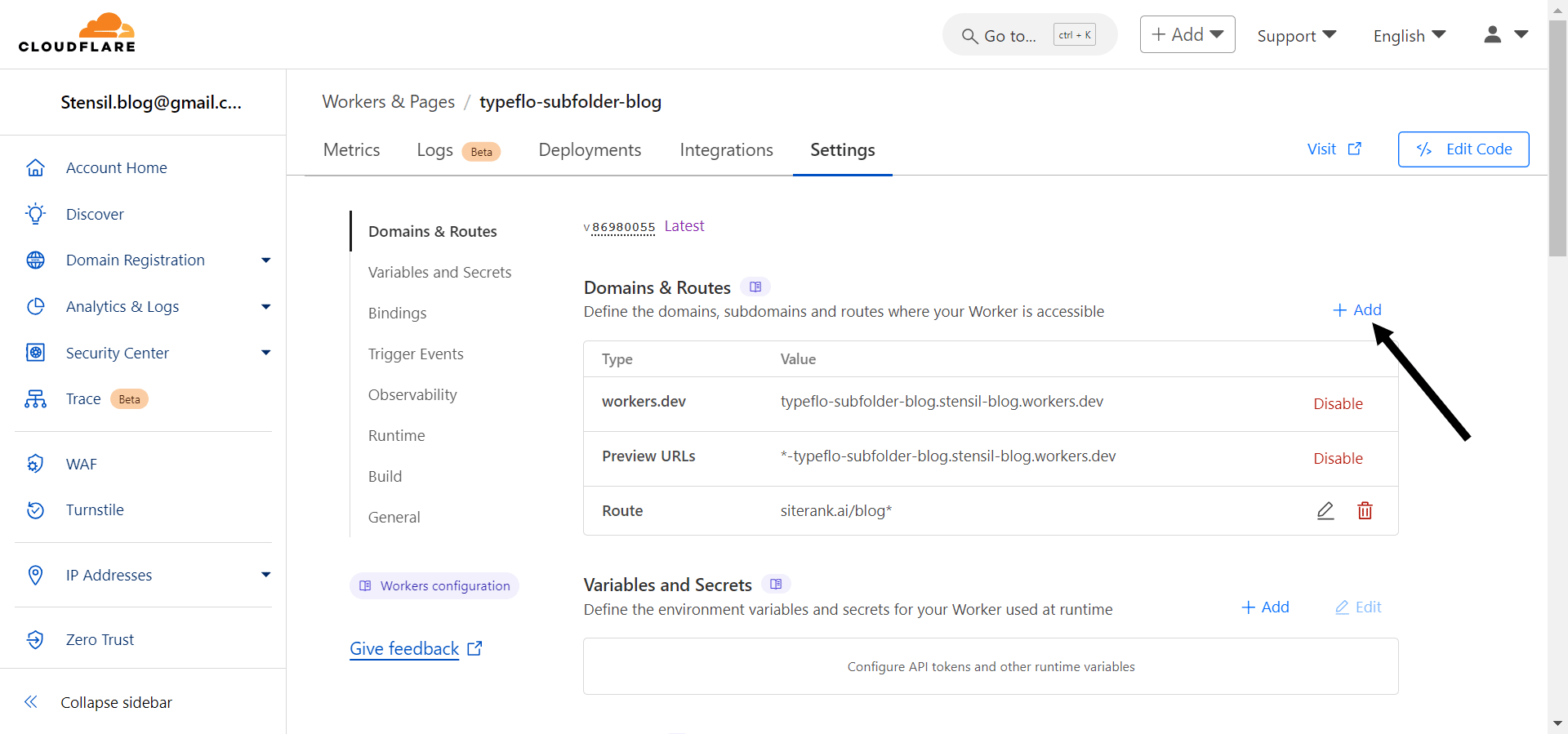Open Domains & Routes documentation book icon
Viewport: 1568px width, 734px height.
[755, 287]
